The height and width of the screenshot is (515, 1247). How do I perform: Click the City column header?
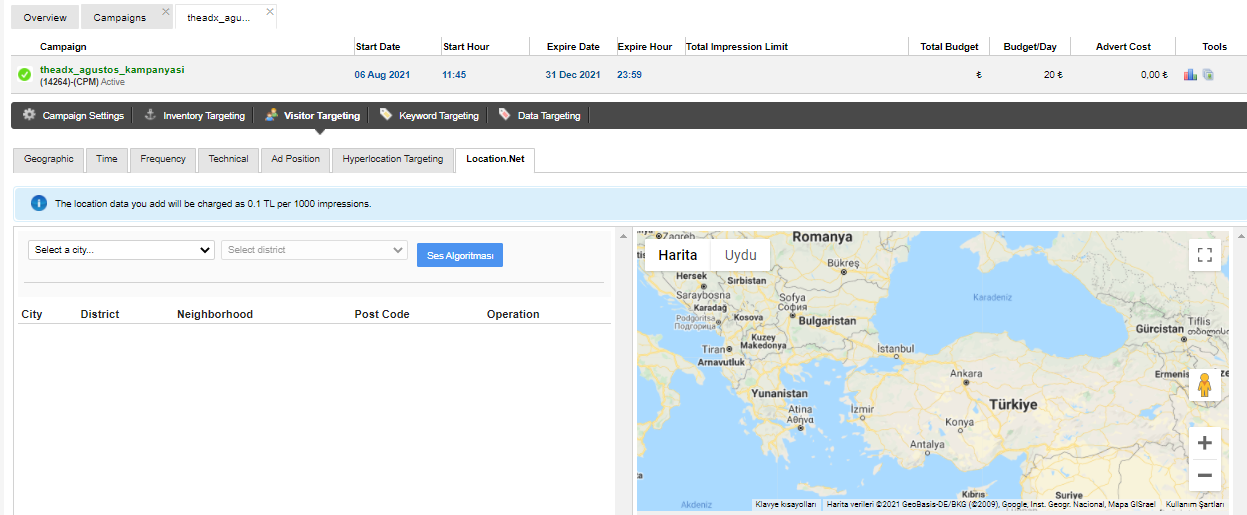point(32,314)
